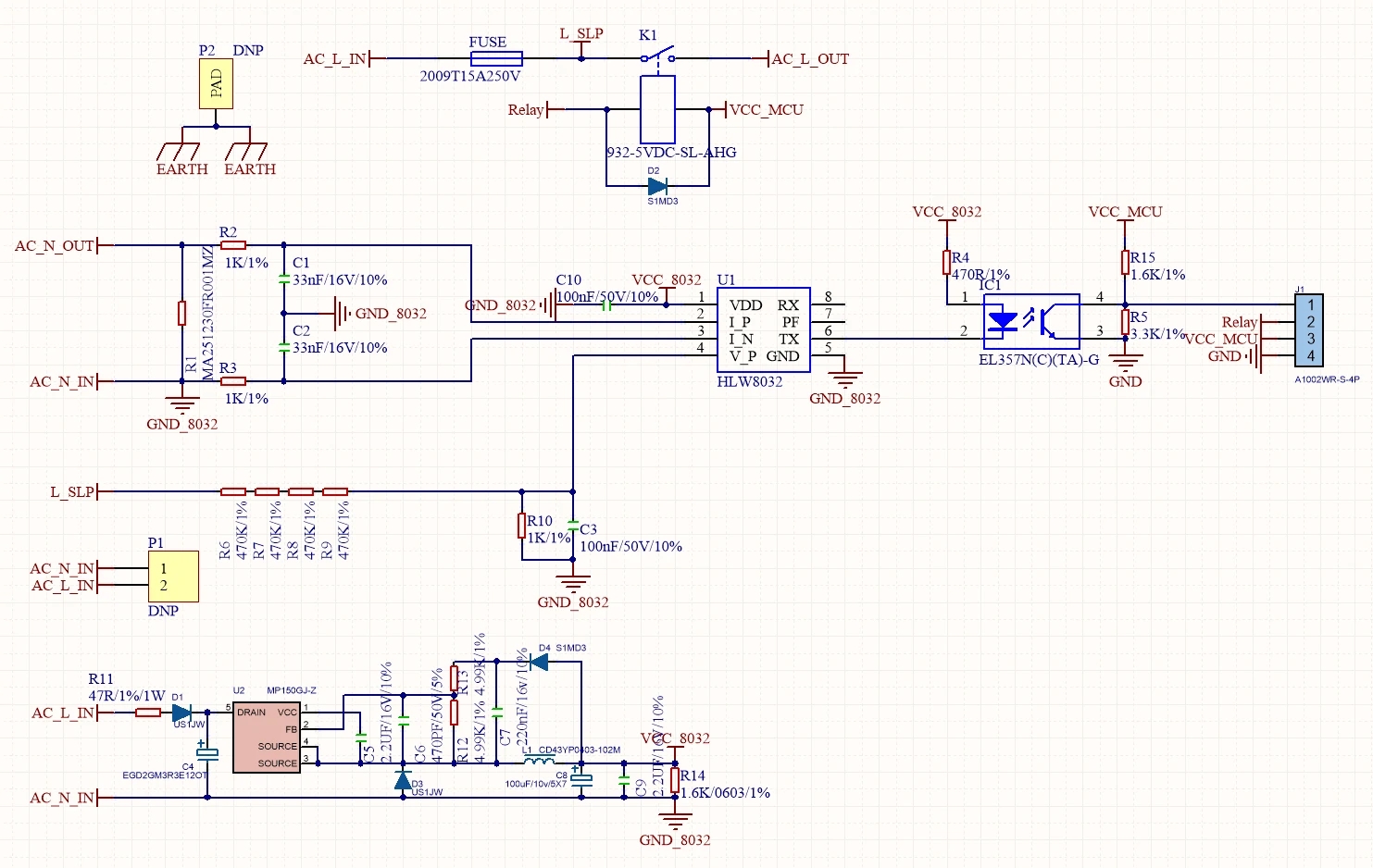Select the D2 flyback diode symbol
This screenshot has height=868, width=1373.
pos(657,186)
